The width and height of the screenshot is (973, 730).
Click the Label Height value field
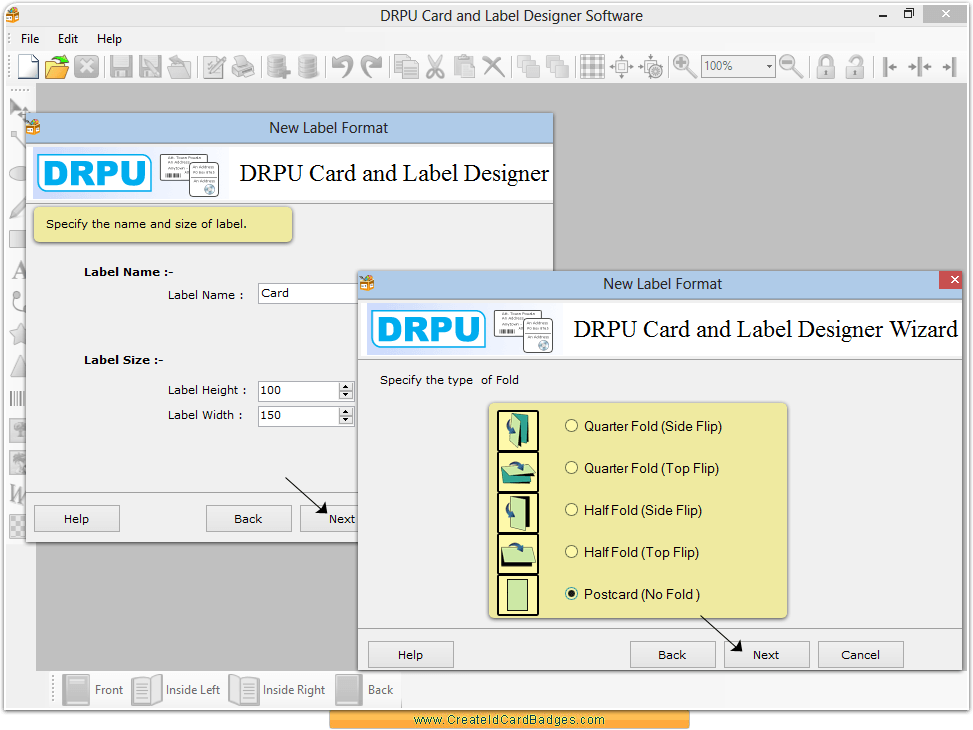298,390
